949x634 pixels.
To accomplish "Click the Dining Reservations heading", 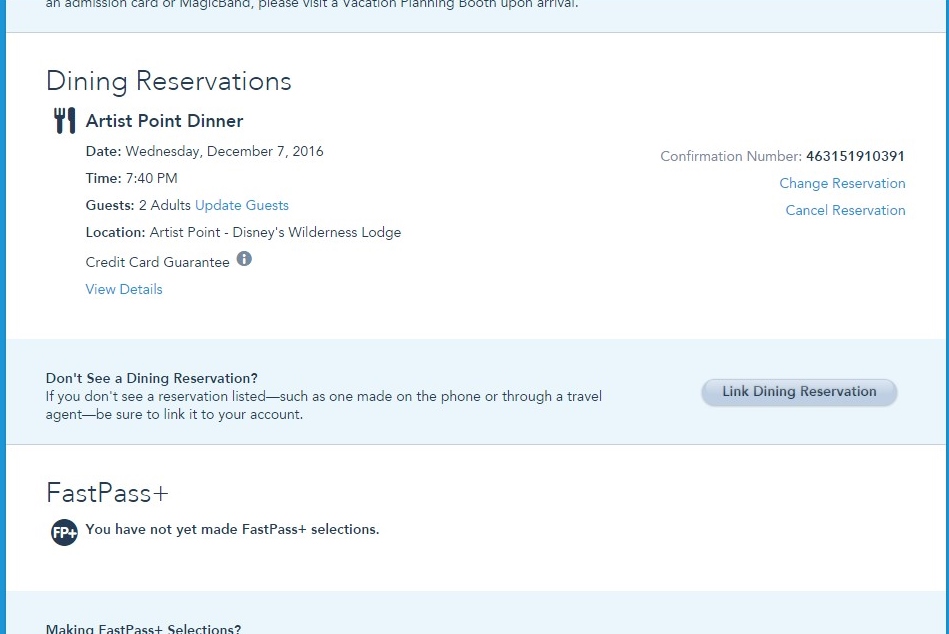I will 168,81.
